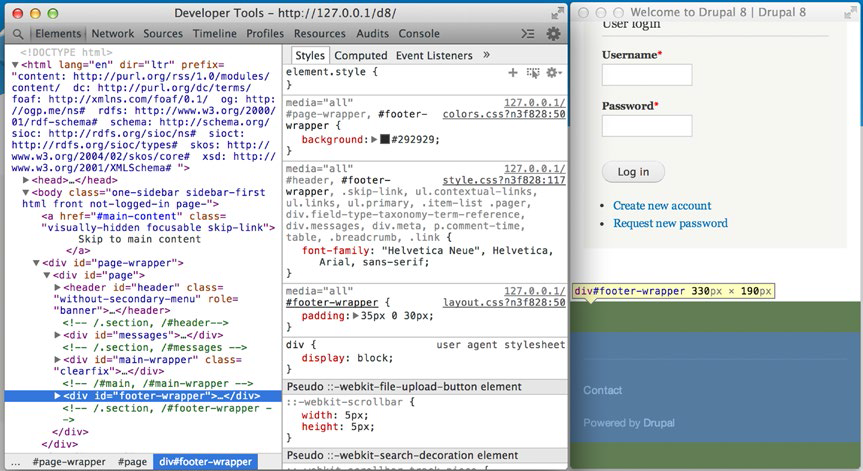This screenshot has width=863, height=471.
Task: Select the /.section, /#header comment node
Action: click(x=145, y=323)
